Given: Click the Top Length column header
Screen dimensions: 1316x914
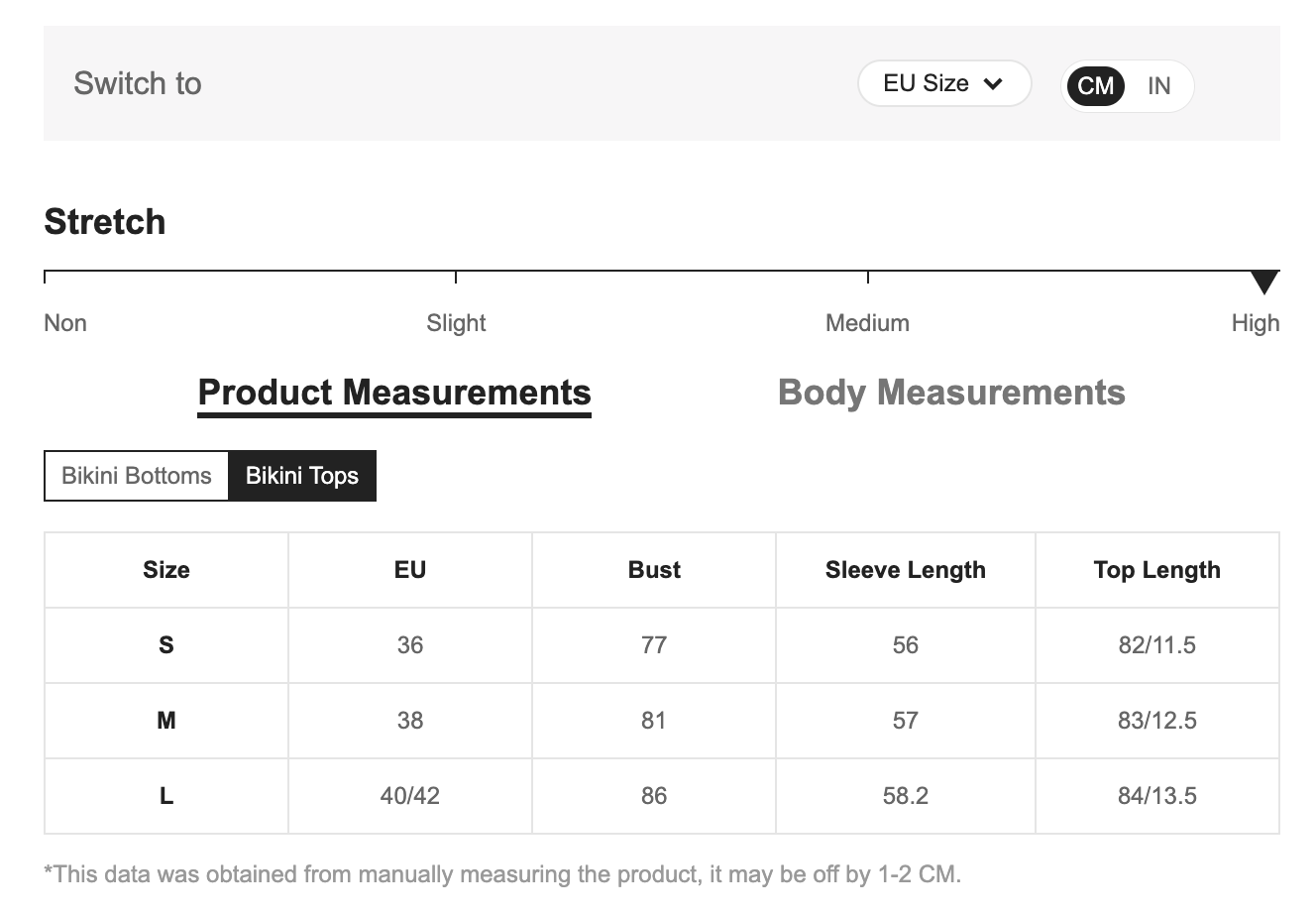Looking at the screenshot, I should tap(1157, 570).
